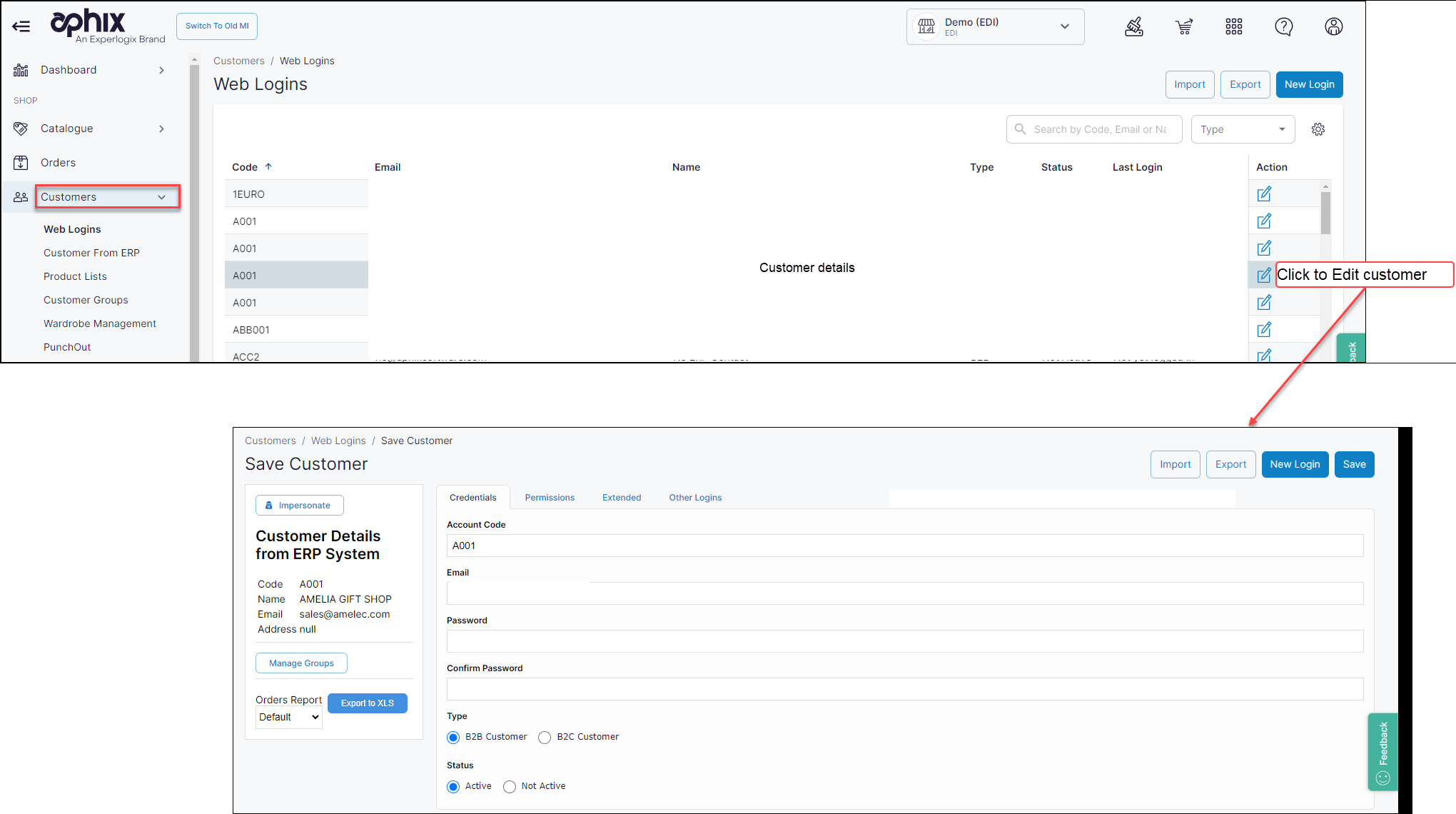
Task: Open table settings gear icon
Action: (x=1318, y=129)
